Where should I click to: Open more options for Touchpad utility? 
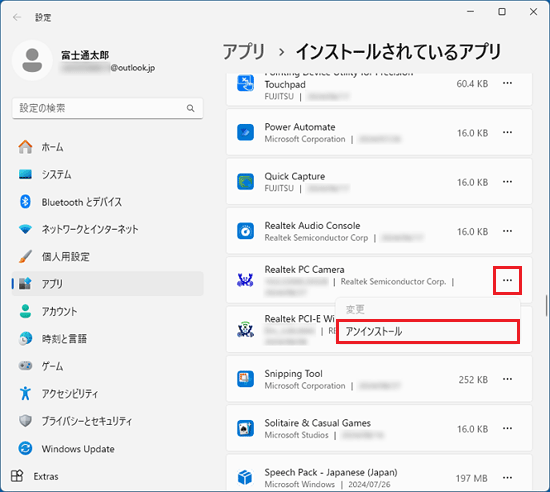tap(507, 83)
